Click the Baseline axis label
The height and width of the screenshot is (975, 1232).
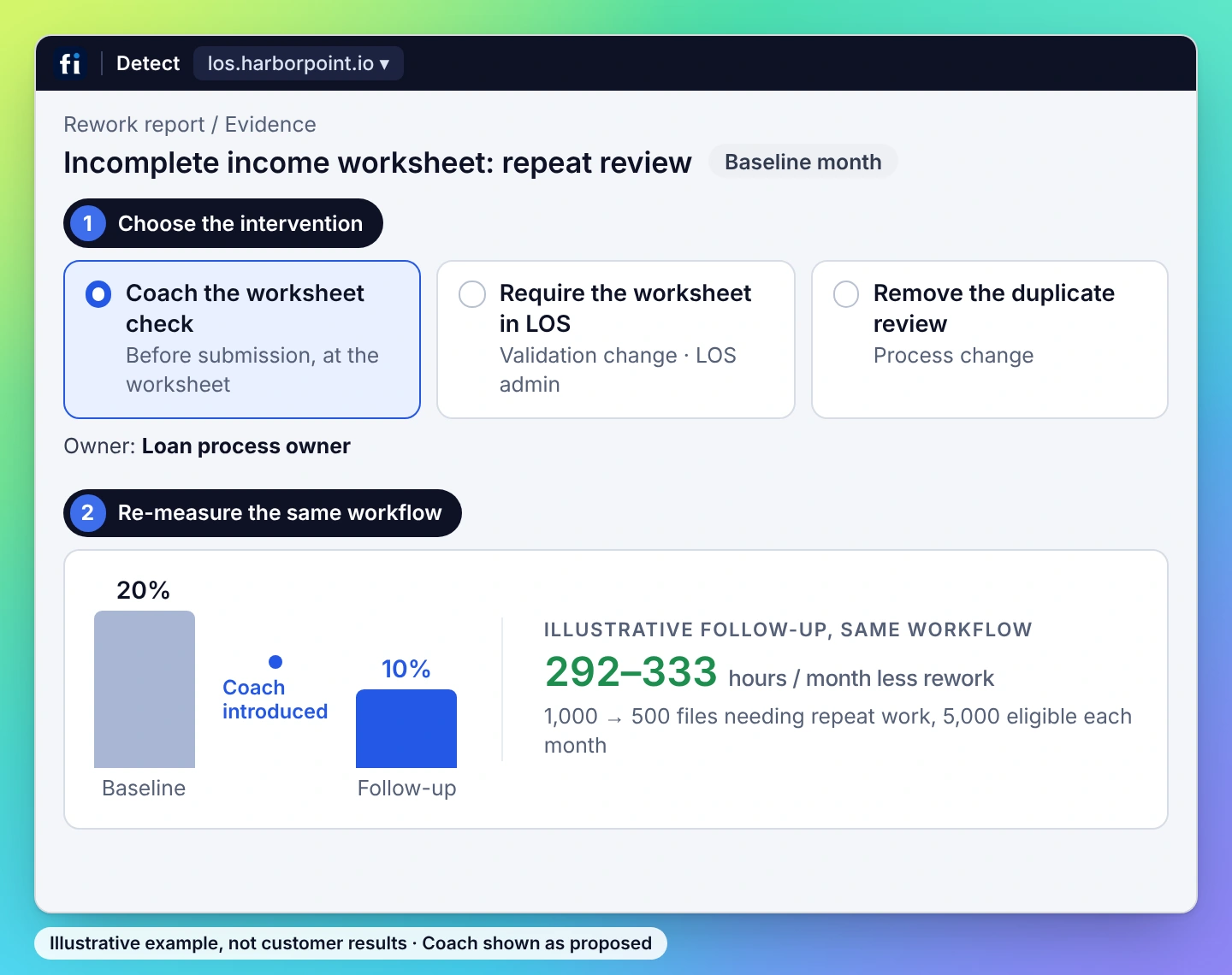[x=144, y=789]
